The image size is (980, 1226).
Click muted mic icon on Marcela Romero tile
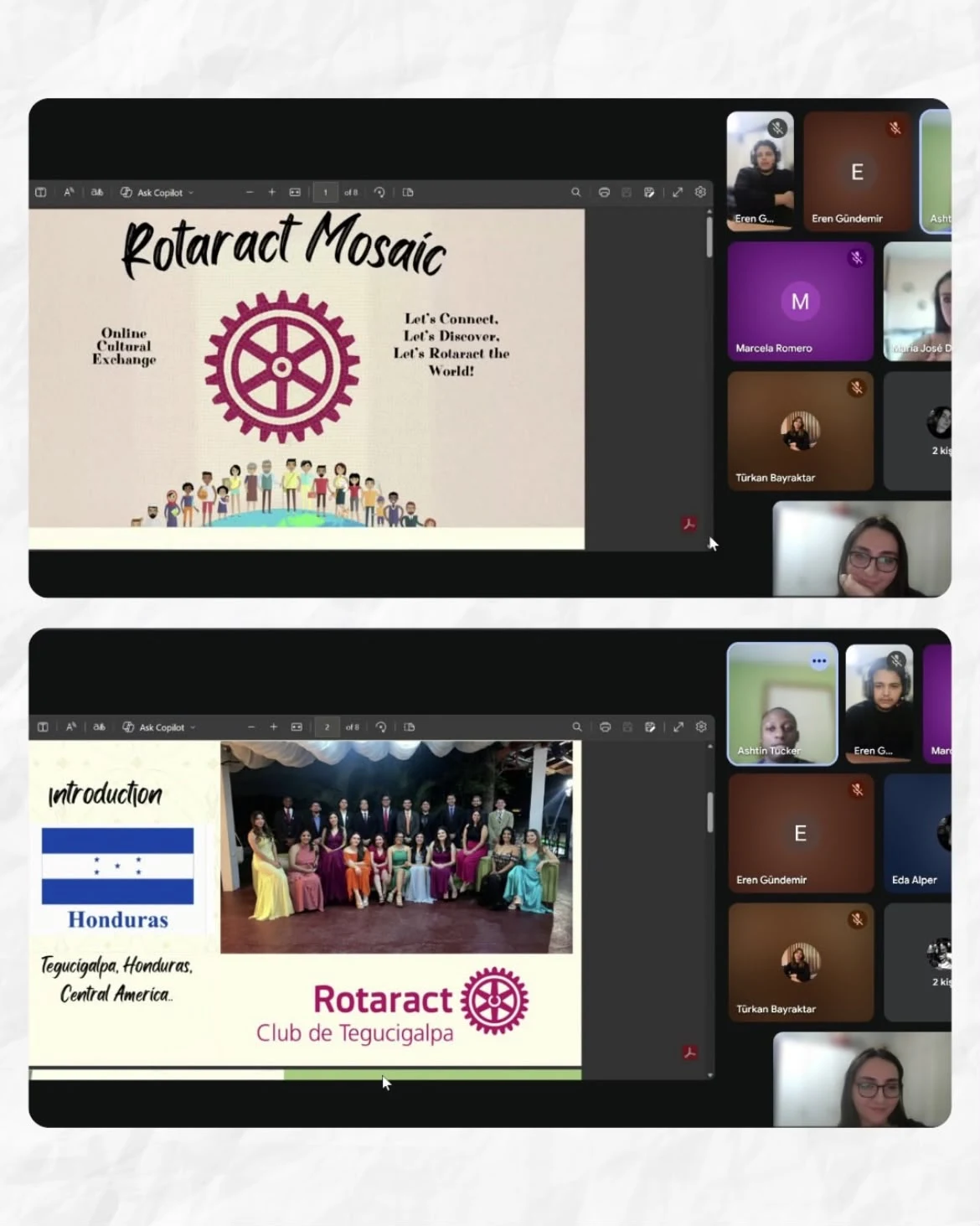(856, 258)
